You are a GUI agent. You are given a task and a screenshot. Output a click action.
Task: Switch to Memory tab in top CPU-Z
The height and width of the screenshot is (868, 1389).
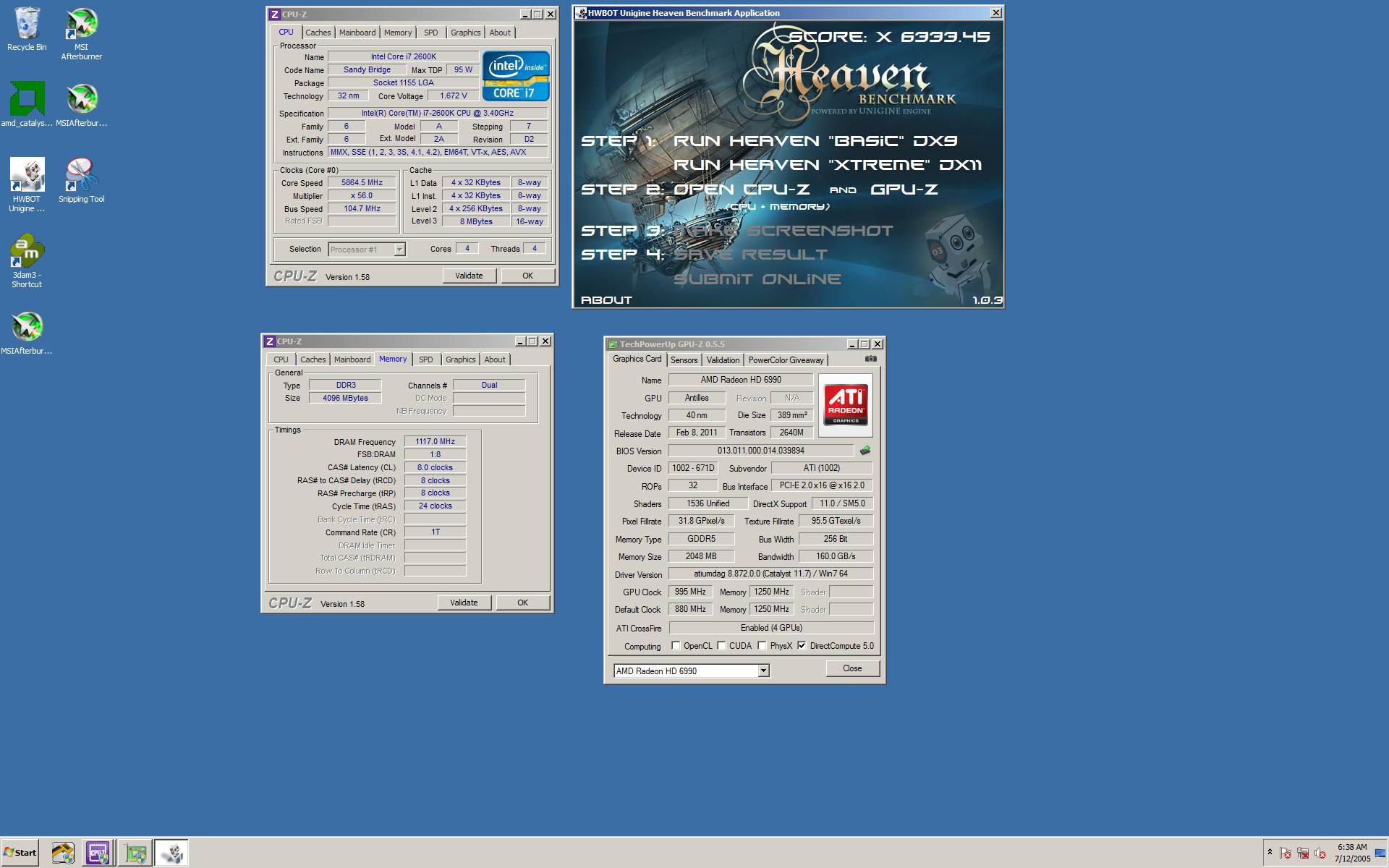coord(398,33)
